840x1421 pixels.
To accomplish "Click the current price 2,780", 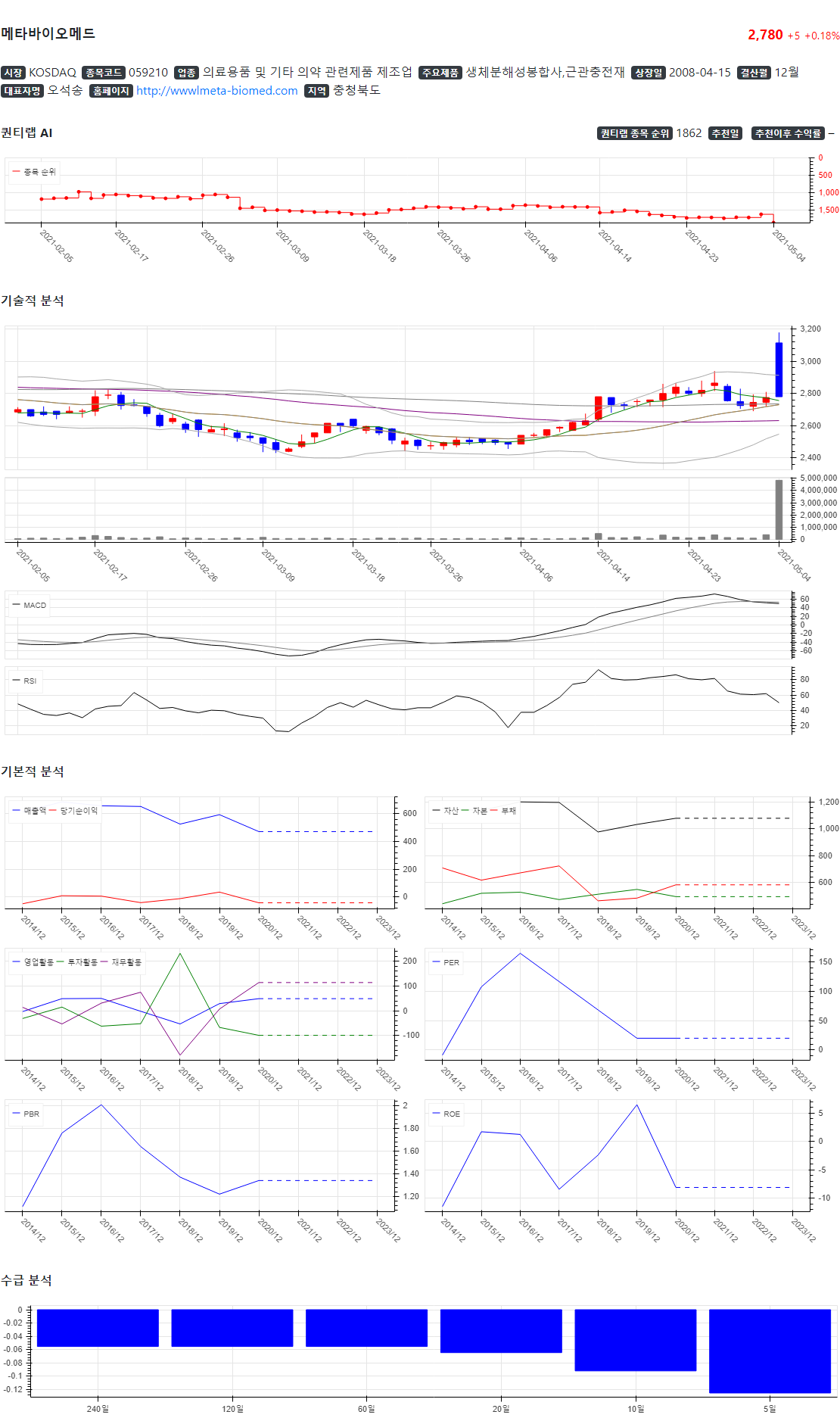I will [x=765, y=35].
